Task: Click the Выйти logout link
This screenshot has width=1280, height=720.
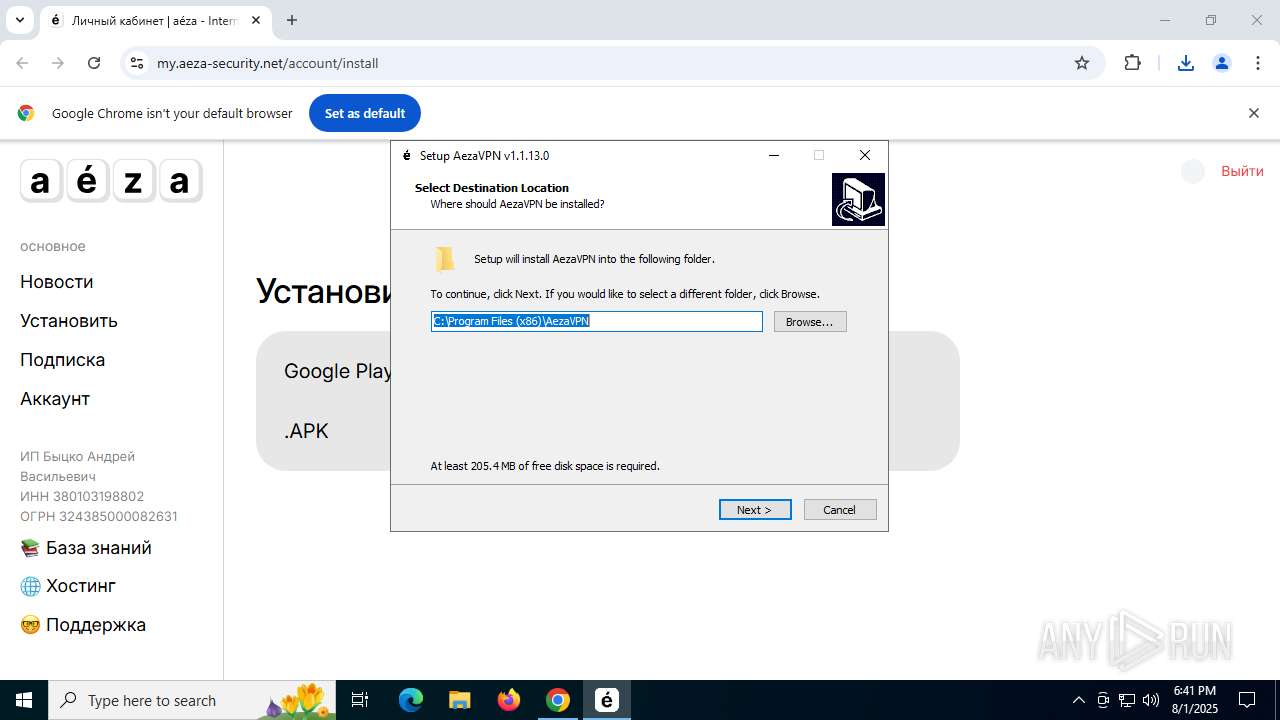Action: pos(1242,171)
